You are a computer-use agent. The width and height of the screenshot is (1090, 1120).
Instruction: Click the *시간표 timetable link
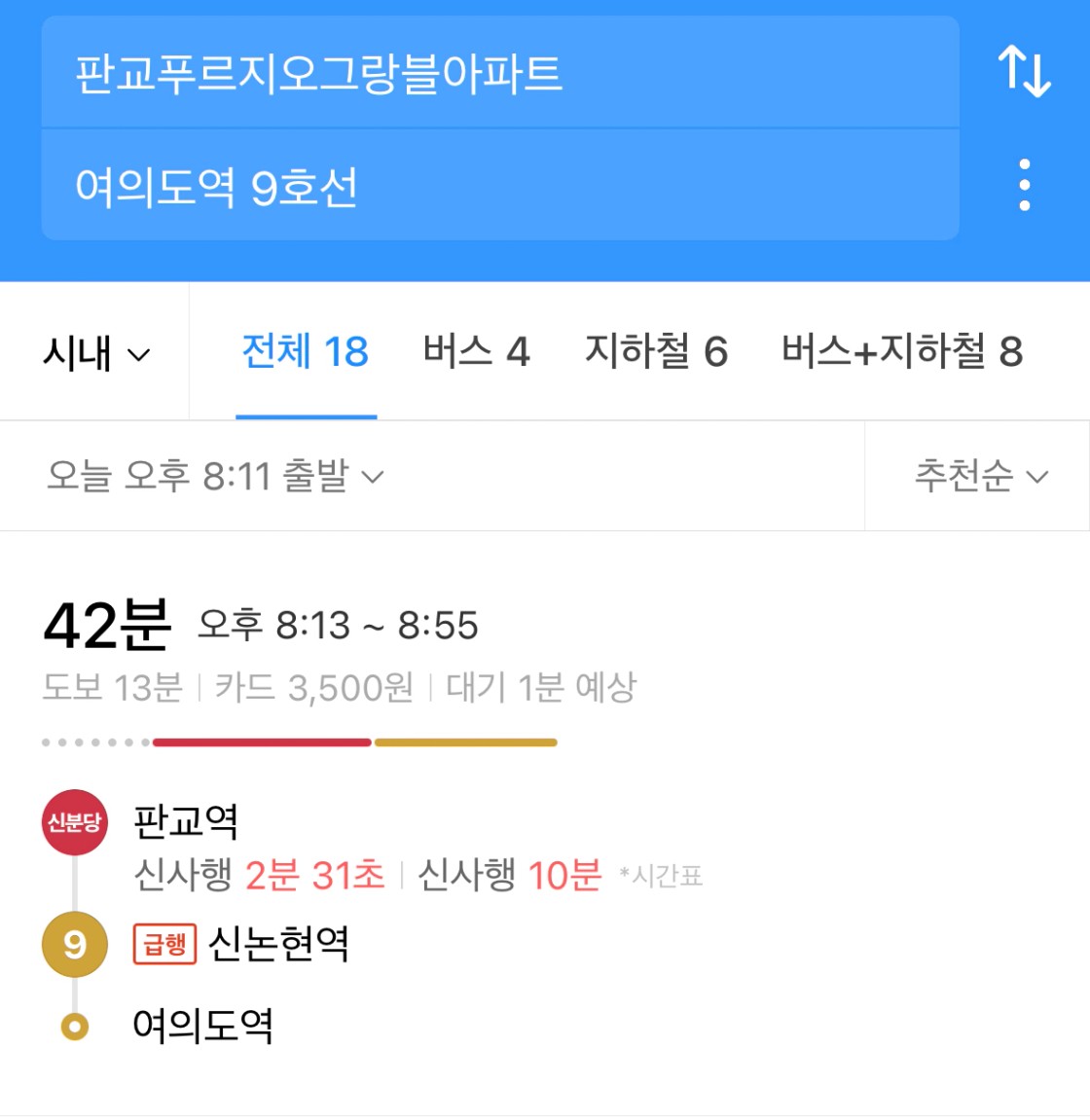[661, 876]
